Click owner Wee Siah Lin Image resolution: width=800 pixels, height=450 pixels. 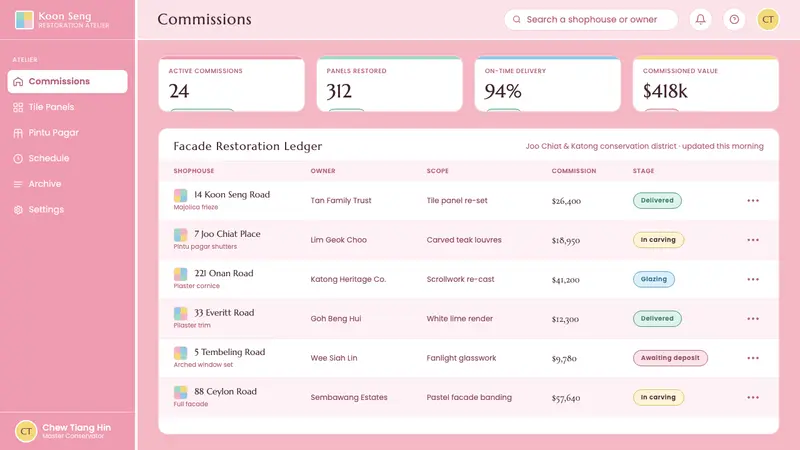(334, 358)
